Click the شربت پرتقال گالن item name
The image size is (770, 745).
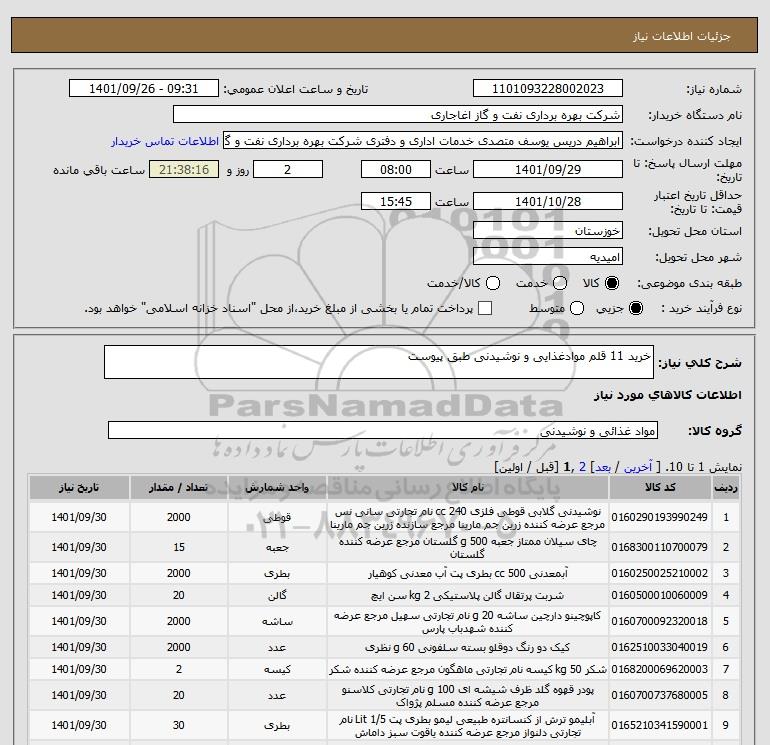click(x=468, y=595)
